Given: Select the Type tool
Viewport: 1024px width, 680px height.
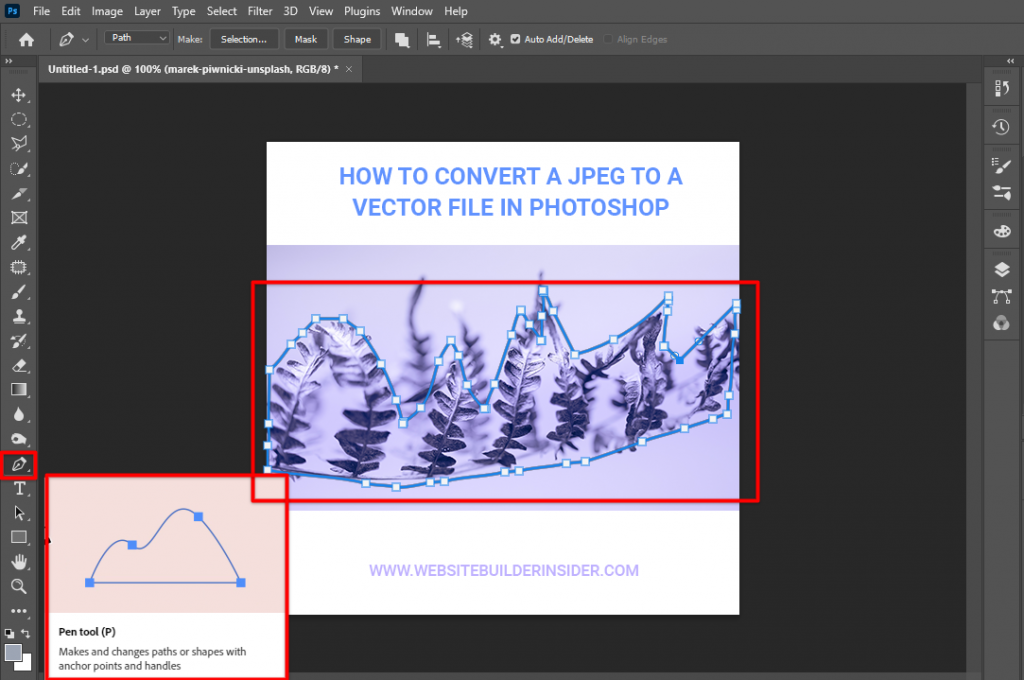Looking at the screenshot, I should coord(20,488).
